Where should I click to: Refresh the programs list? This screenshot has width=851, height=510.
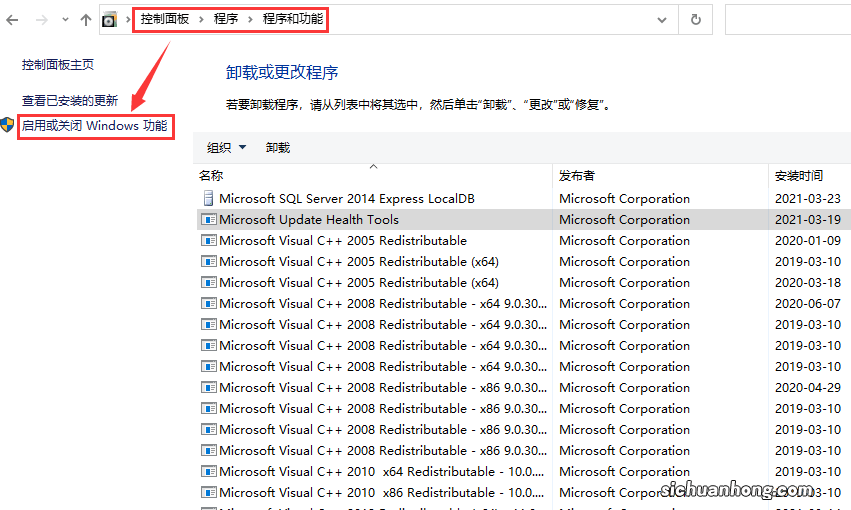coord(695,20)
